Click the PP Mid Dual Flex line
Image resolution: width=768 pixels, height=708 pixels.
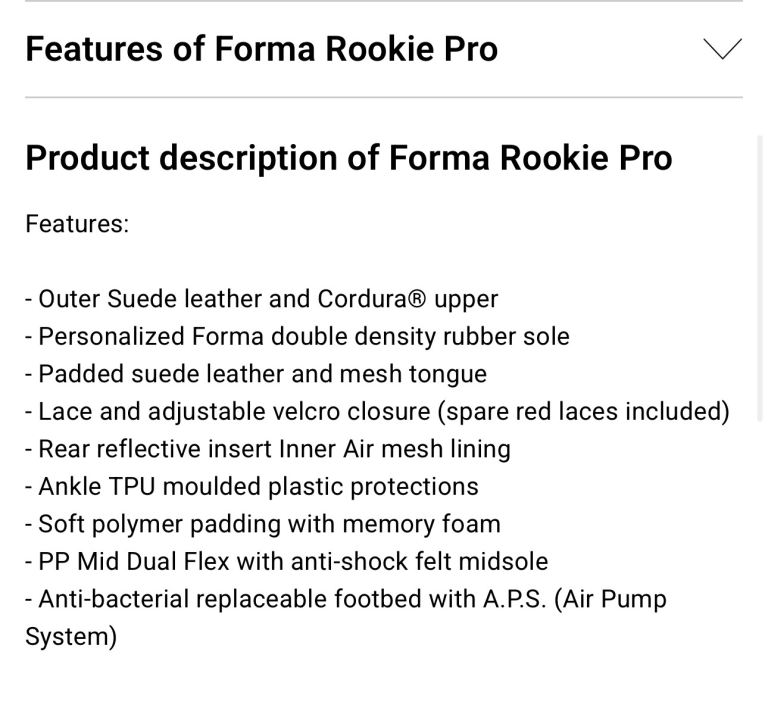(287, 561)
